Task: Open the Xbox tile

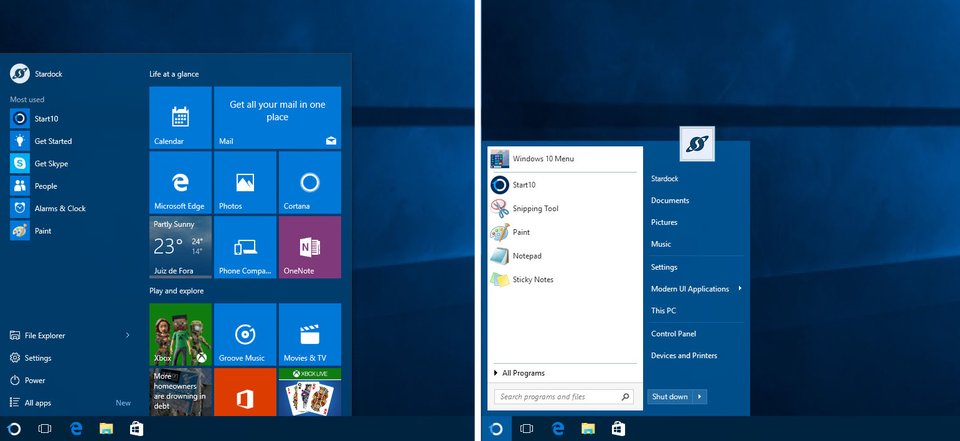Action: (181, 334)
